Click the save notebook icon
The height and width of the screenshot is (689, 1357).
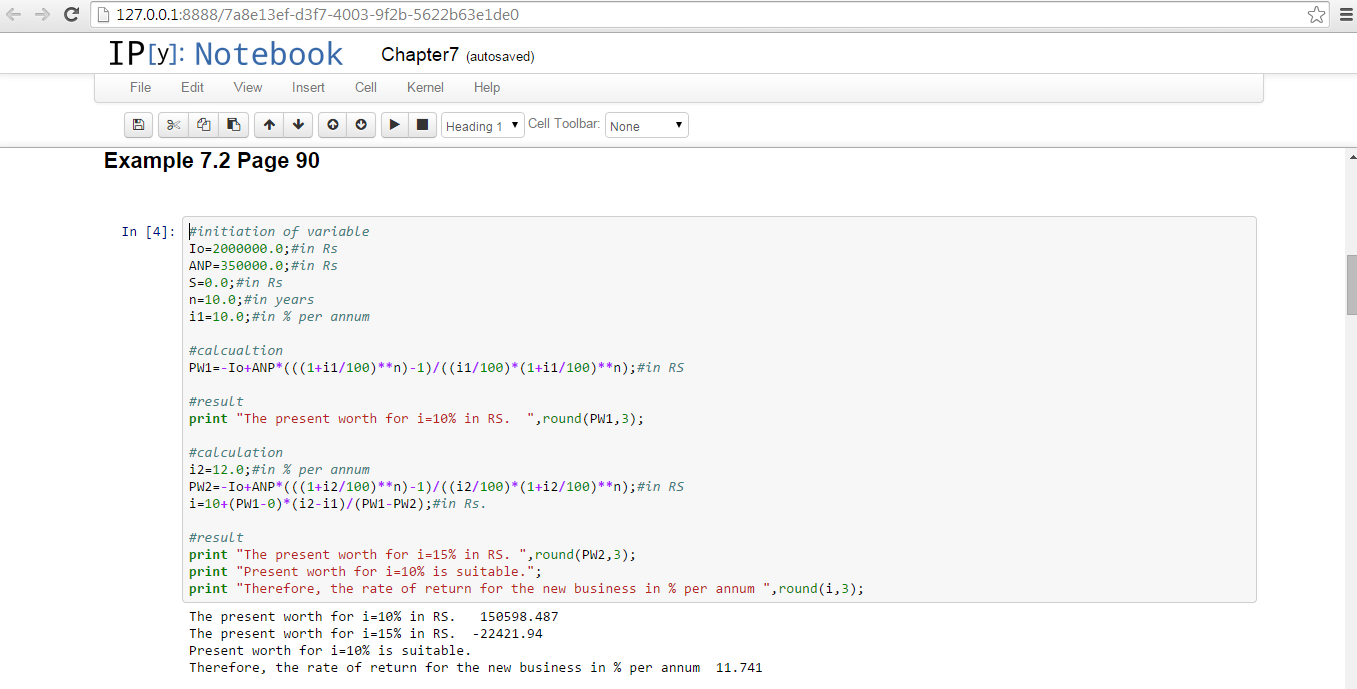[138, 125]
